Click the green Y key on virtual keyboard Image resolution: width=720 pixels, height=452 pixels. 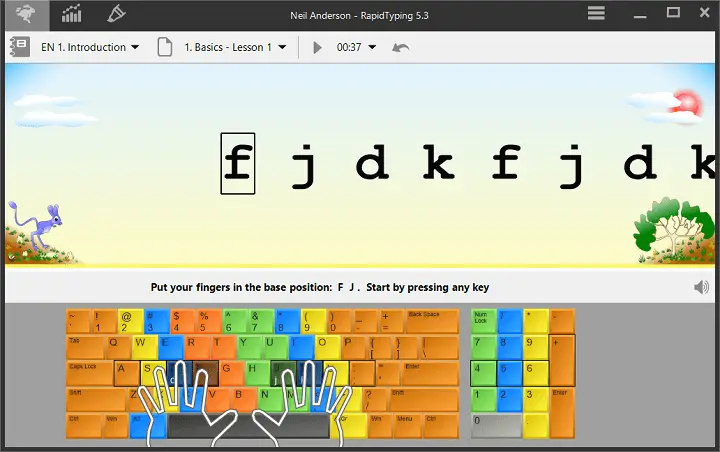click(x=249, y=347)
